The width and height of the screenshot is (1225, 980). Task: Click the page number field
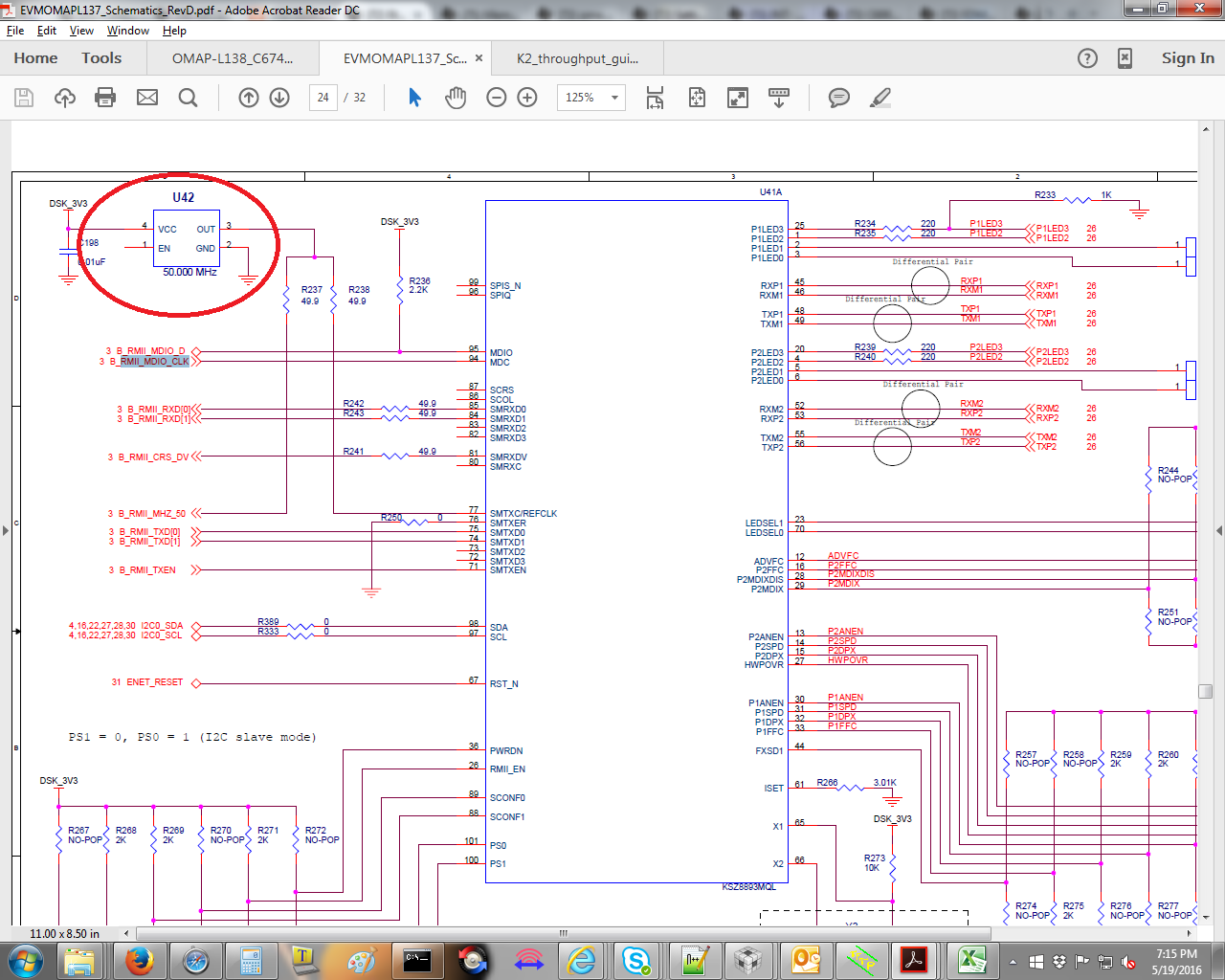[323, 98]
